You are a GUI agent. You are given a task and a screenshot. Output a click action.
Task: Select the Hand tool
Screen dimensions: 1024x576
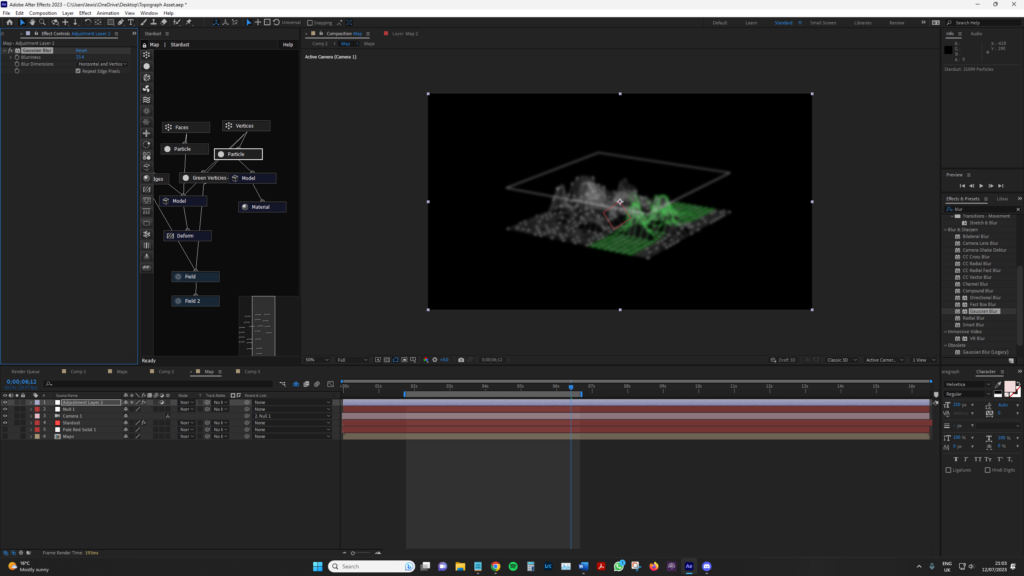(x=32, y=22)
